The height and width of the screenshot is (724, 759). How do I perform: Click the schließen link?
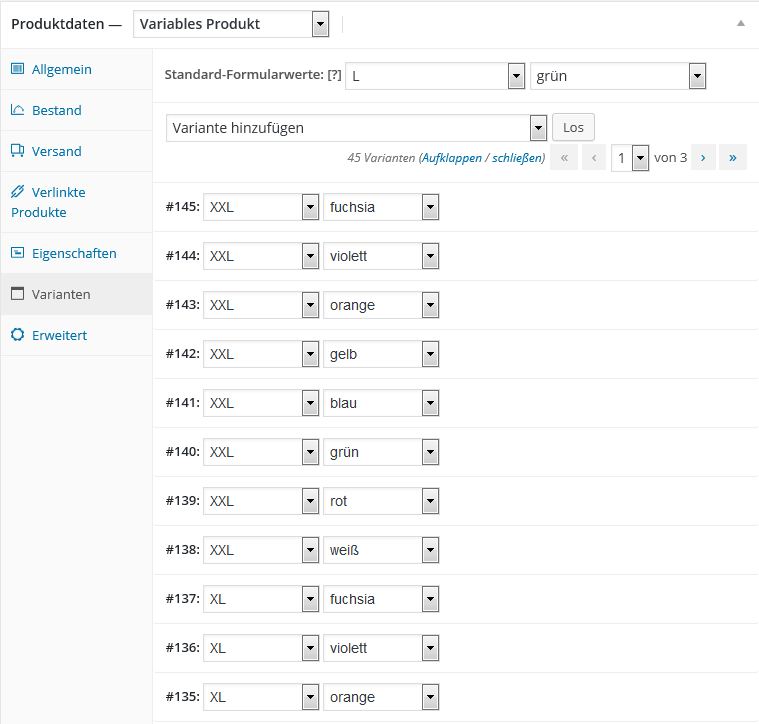(517, 158)
